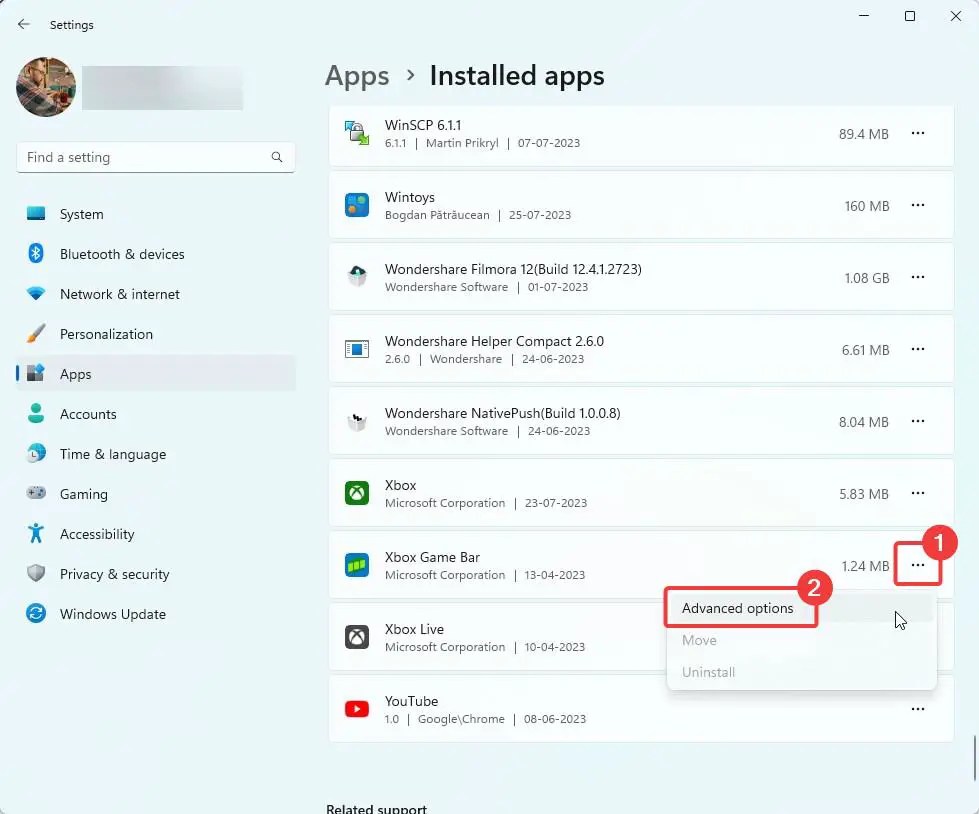Click the Xbox Game Bar icon
This screenshot has width=979, height=814.
pos(357,565)
